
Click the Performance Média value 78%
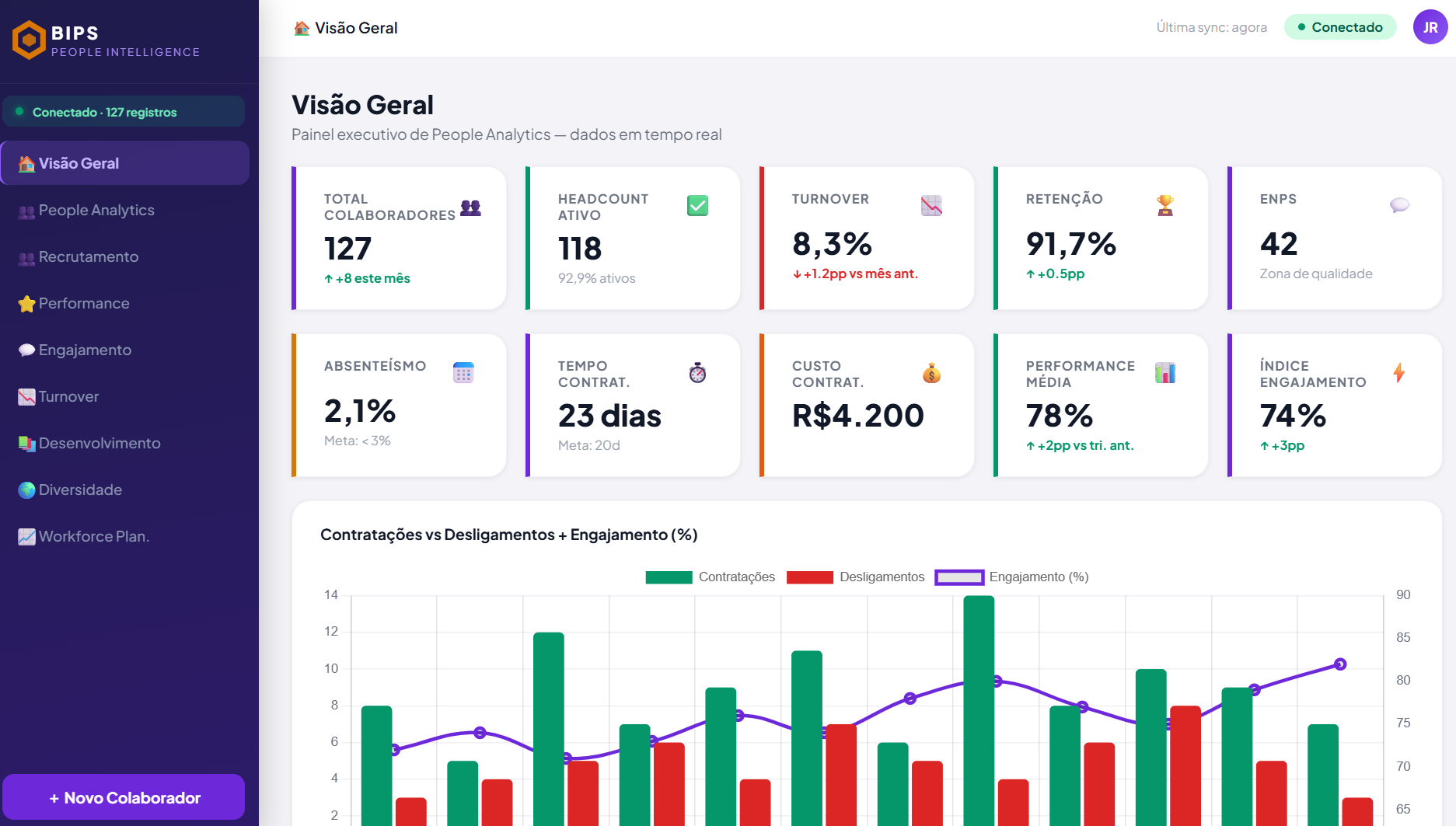[x=1059, y=416]
